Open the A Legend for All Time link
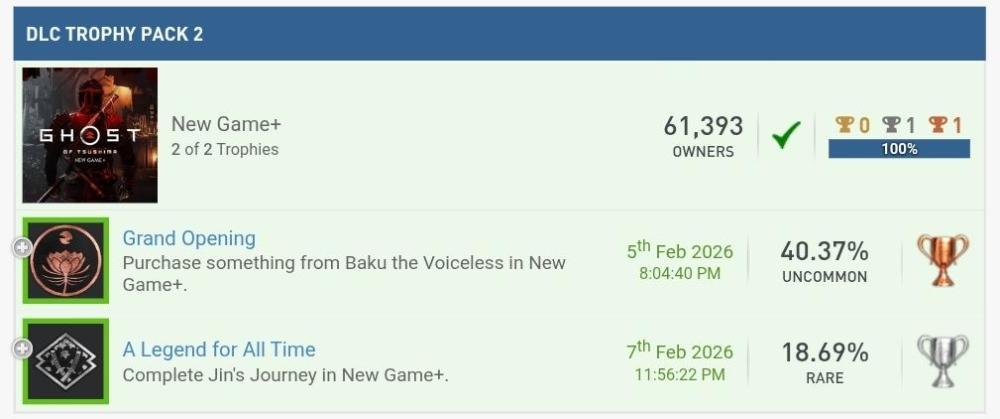1000x419 pixels. [219, 349]
